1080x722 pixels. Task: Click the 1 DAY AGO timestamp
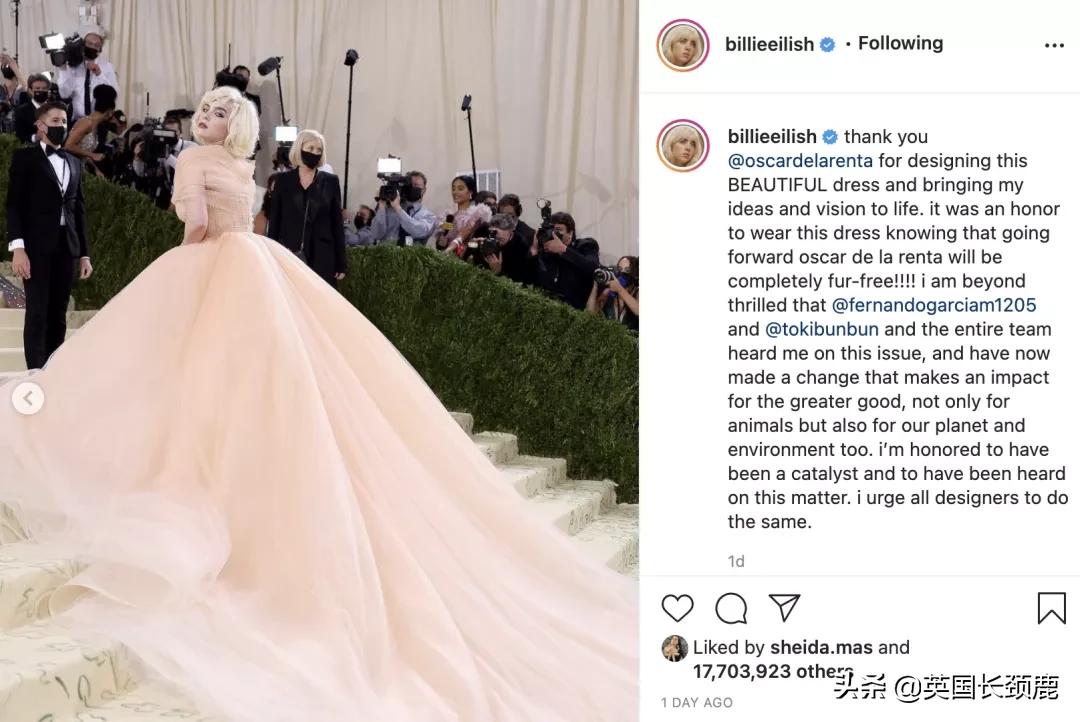[x=696, y=703]
